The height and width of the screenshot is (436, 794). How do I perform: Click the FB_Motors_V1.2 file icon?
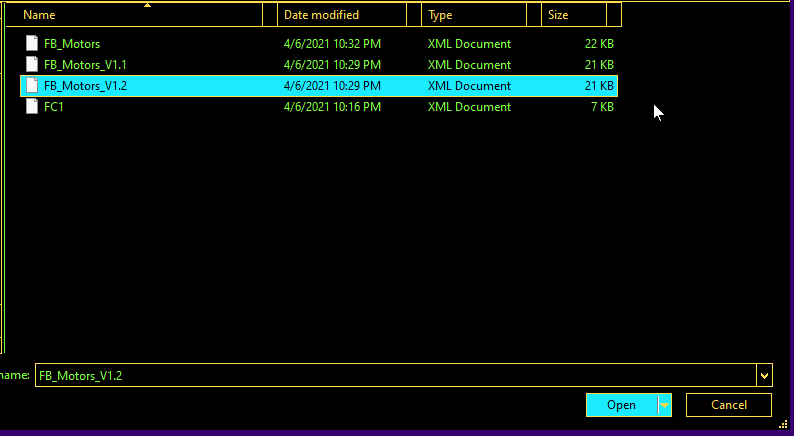[x=32, y=86]
